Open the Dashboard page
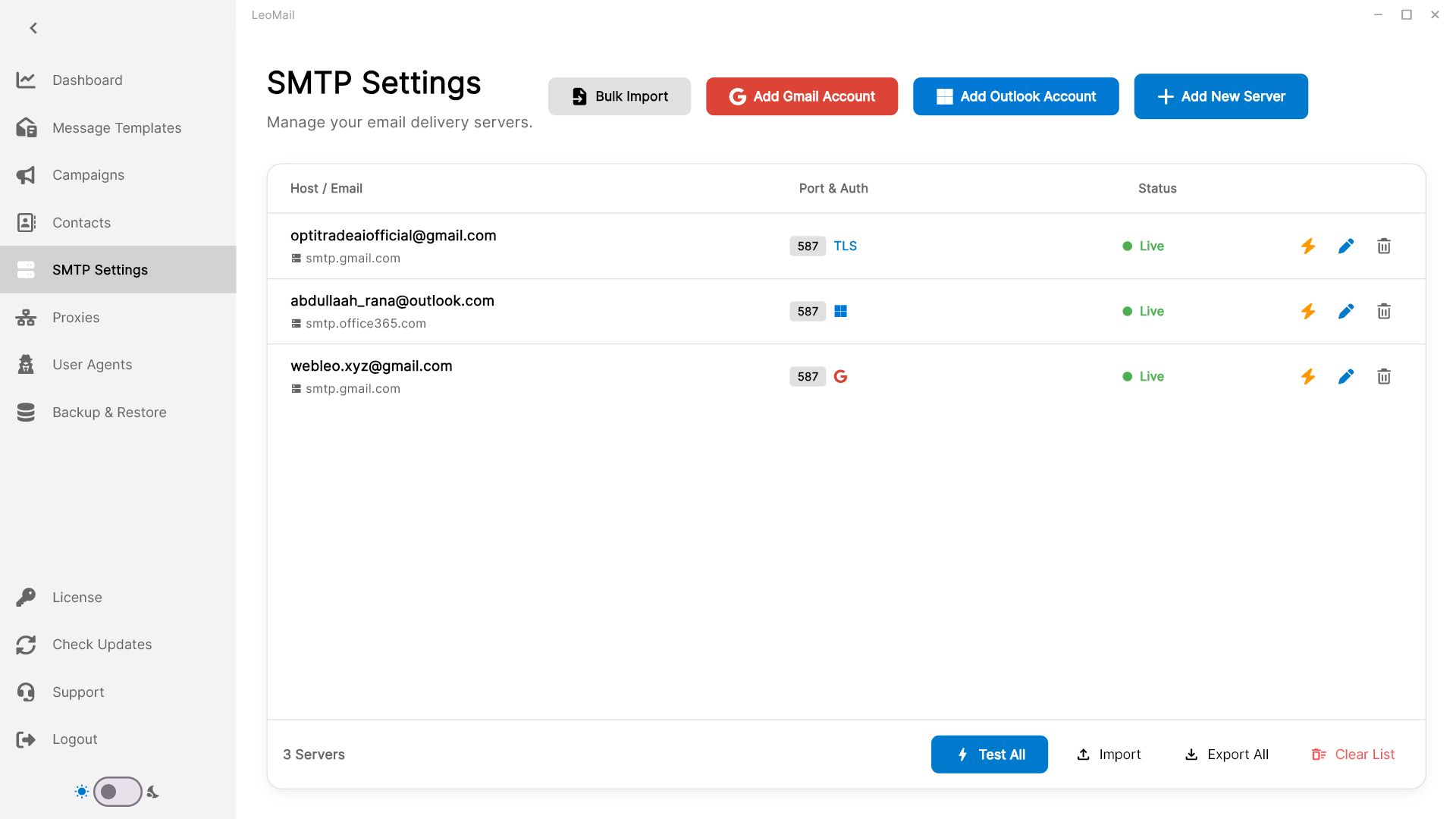 click(x=118, y=80)
